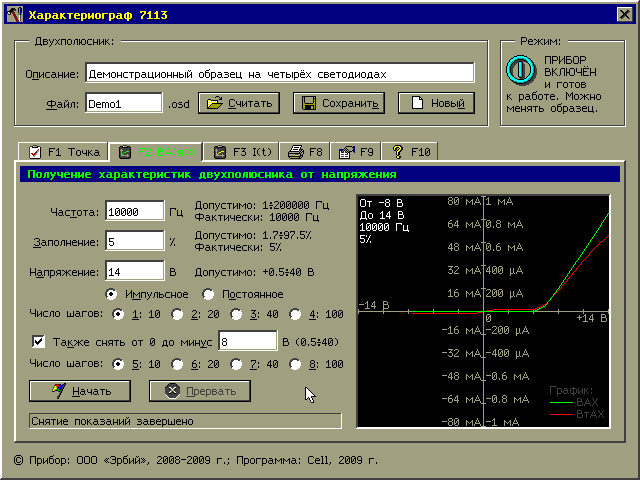Viewport: 640px width, 480px height.
Task: Open the F3 I(t) tab
Action: (242, 152)
